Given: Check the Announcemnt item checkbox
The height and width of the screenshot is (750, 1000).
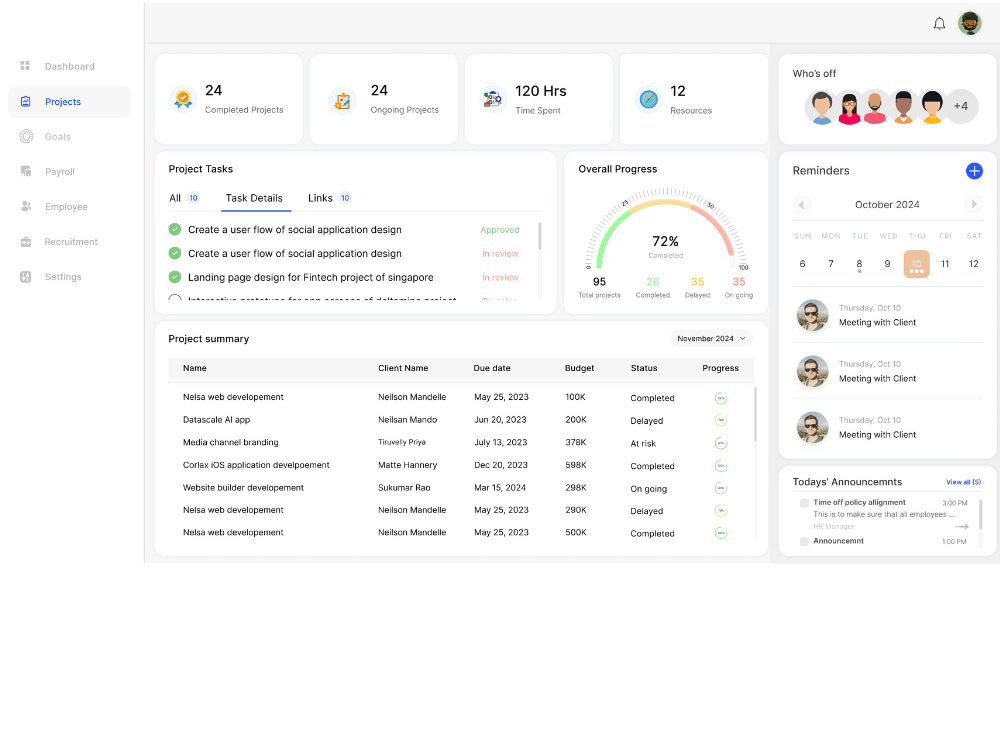Looking at the screenshot, I should tap(804, 541).
